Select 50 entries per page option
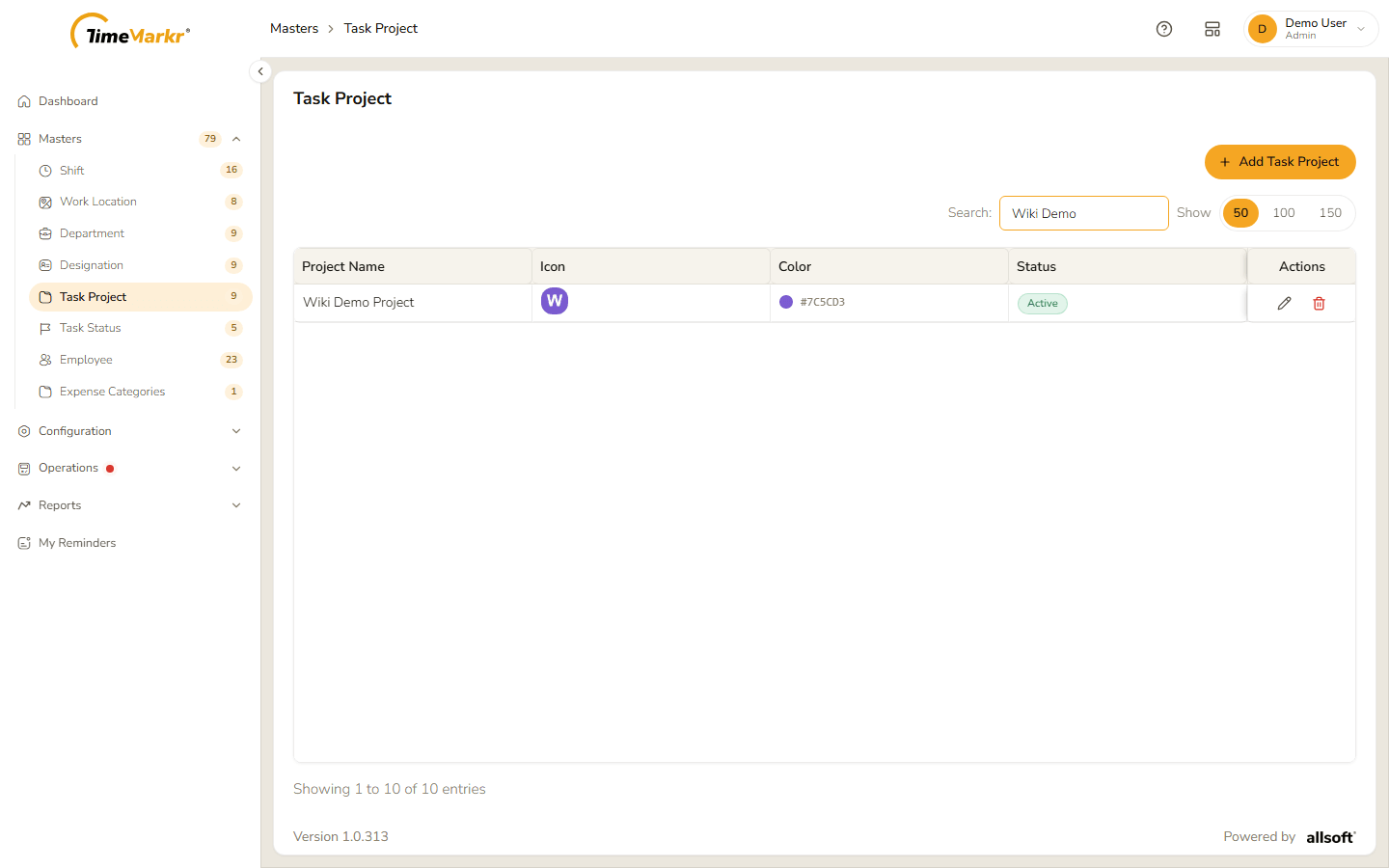1389x868 pixels. 1240,213
